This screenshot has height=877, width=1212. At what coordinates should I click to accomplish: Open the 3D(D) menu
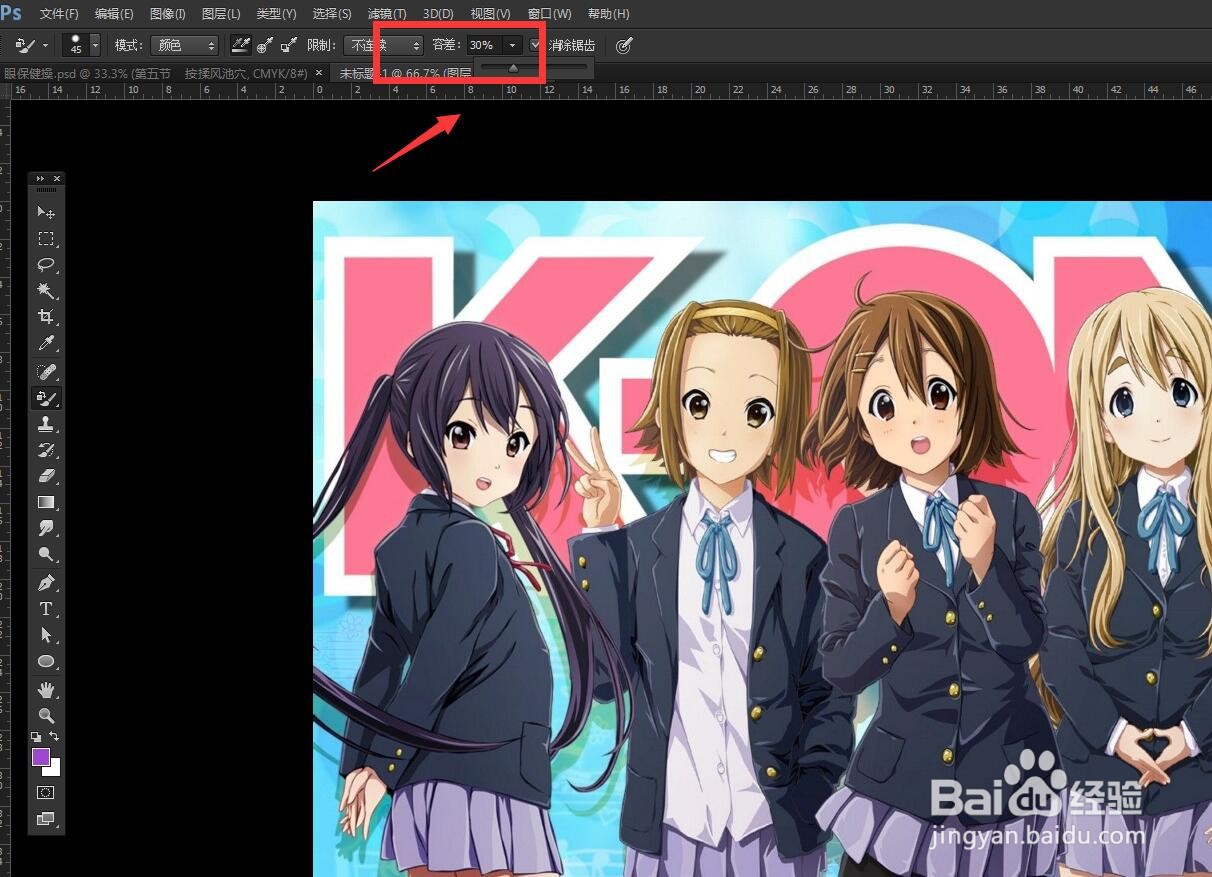pos(438,14)
